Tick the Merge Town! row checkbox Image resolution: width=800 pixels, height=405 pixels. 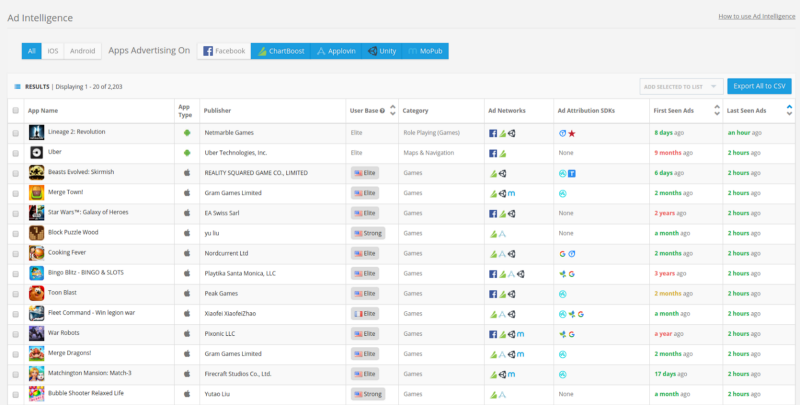click(15, 193)
